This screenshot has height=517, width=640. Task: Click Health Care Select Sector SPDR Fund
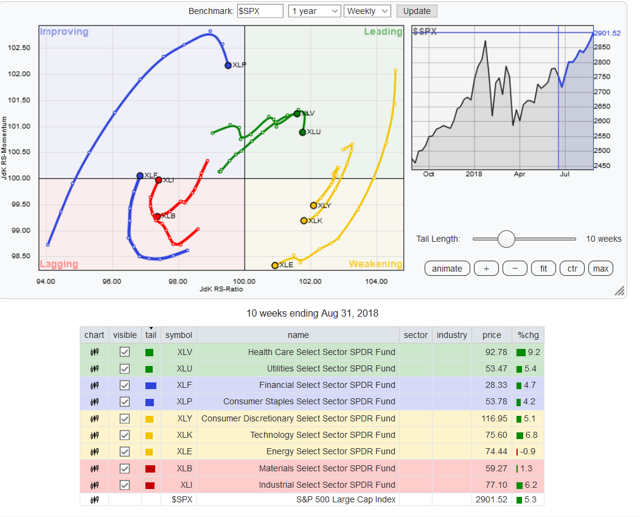[x=322, y=352]
